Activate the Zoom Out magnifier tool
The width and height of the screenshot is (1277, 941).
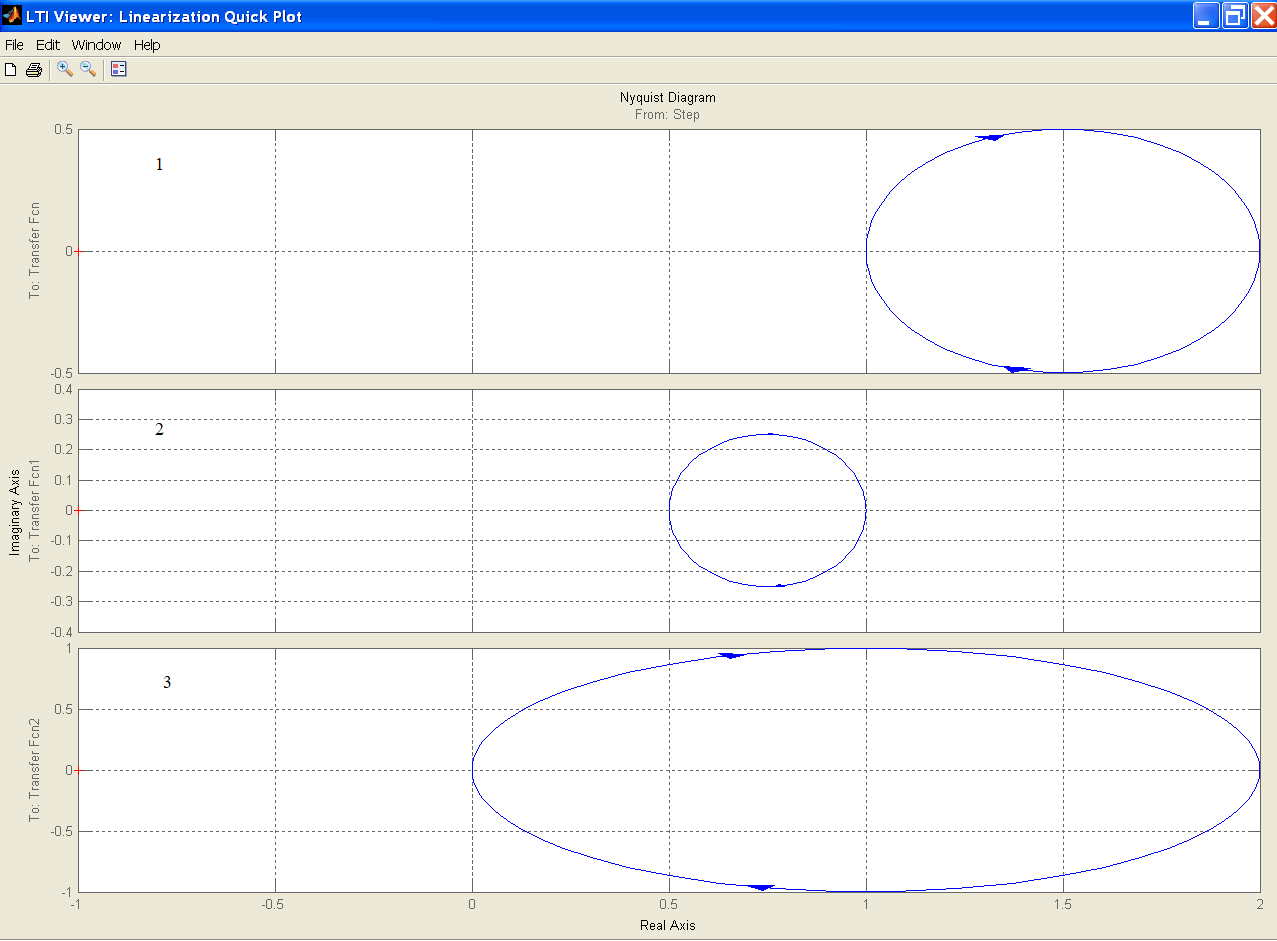[88, 69]
